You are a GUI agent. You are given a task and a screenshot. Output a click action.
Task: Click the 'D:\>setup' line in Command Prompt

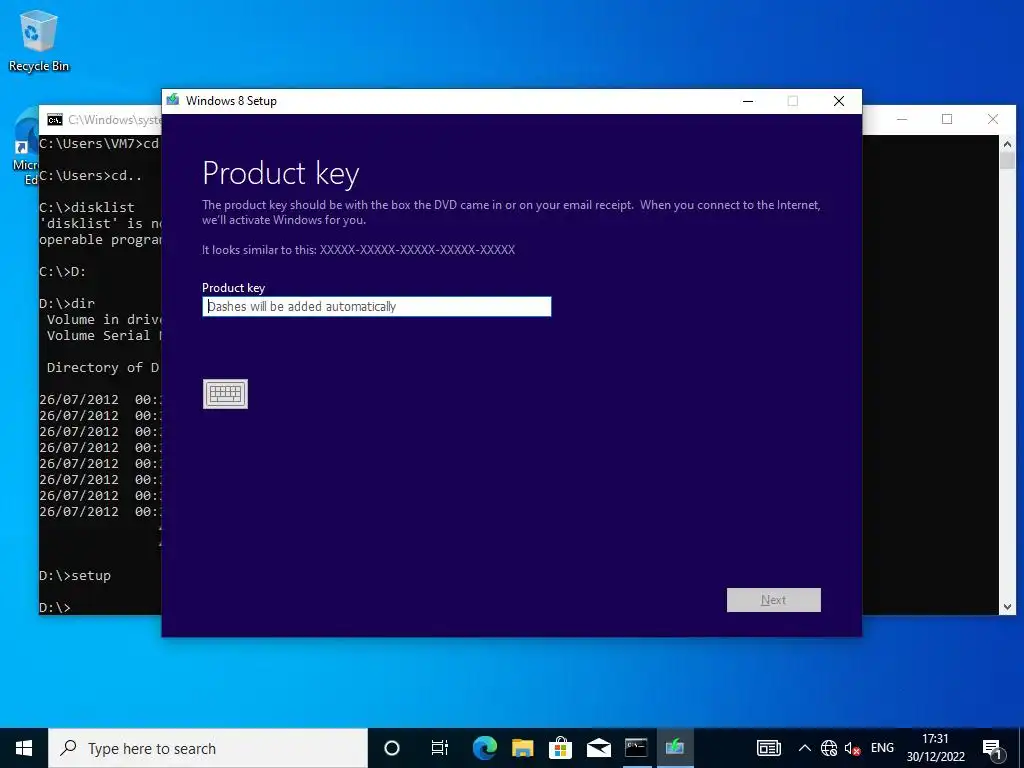click(74, 575)
